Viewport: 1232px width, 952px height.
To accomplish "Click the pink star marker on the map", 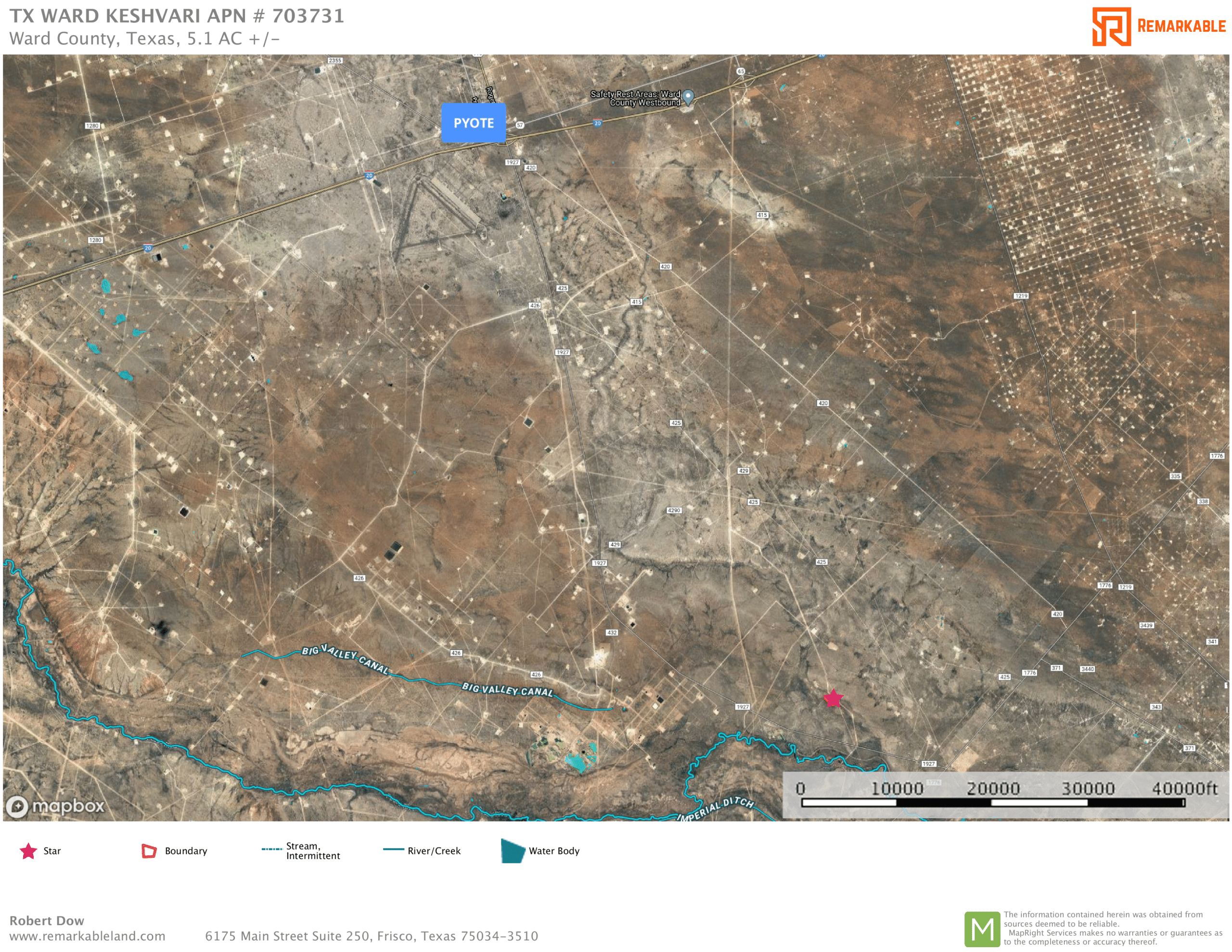I will point(833,698).
